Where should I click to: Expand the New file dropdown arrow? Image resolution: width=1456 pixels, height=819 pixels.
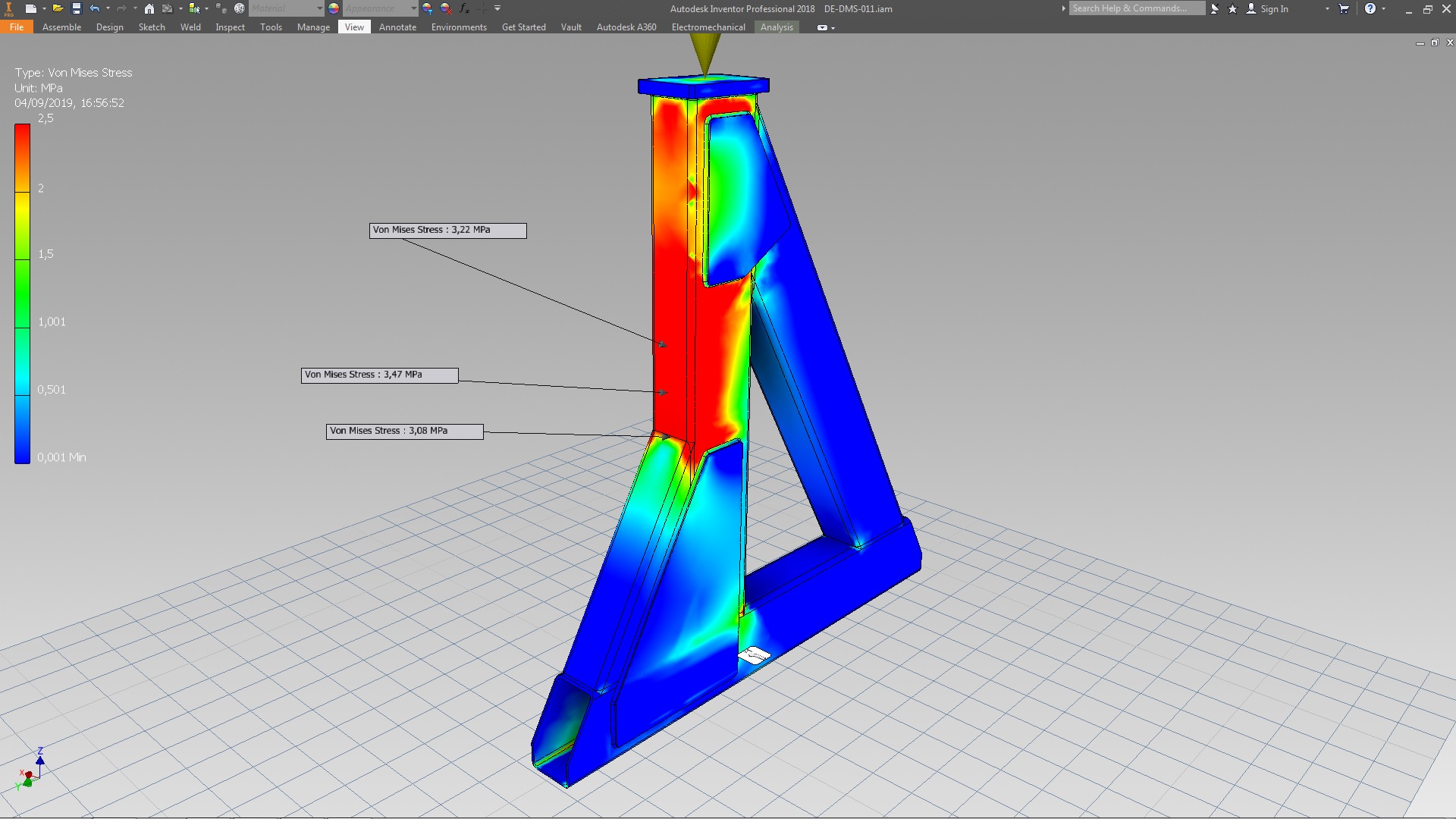coord(44,8)
